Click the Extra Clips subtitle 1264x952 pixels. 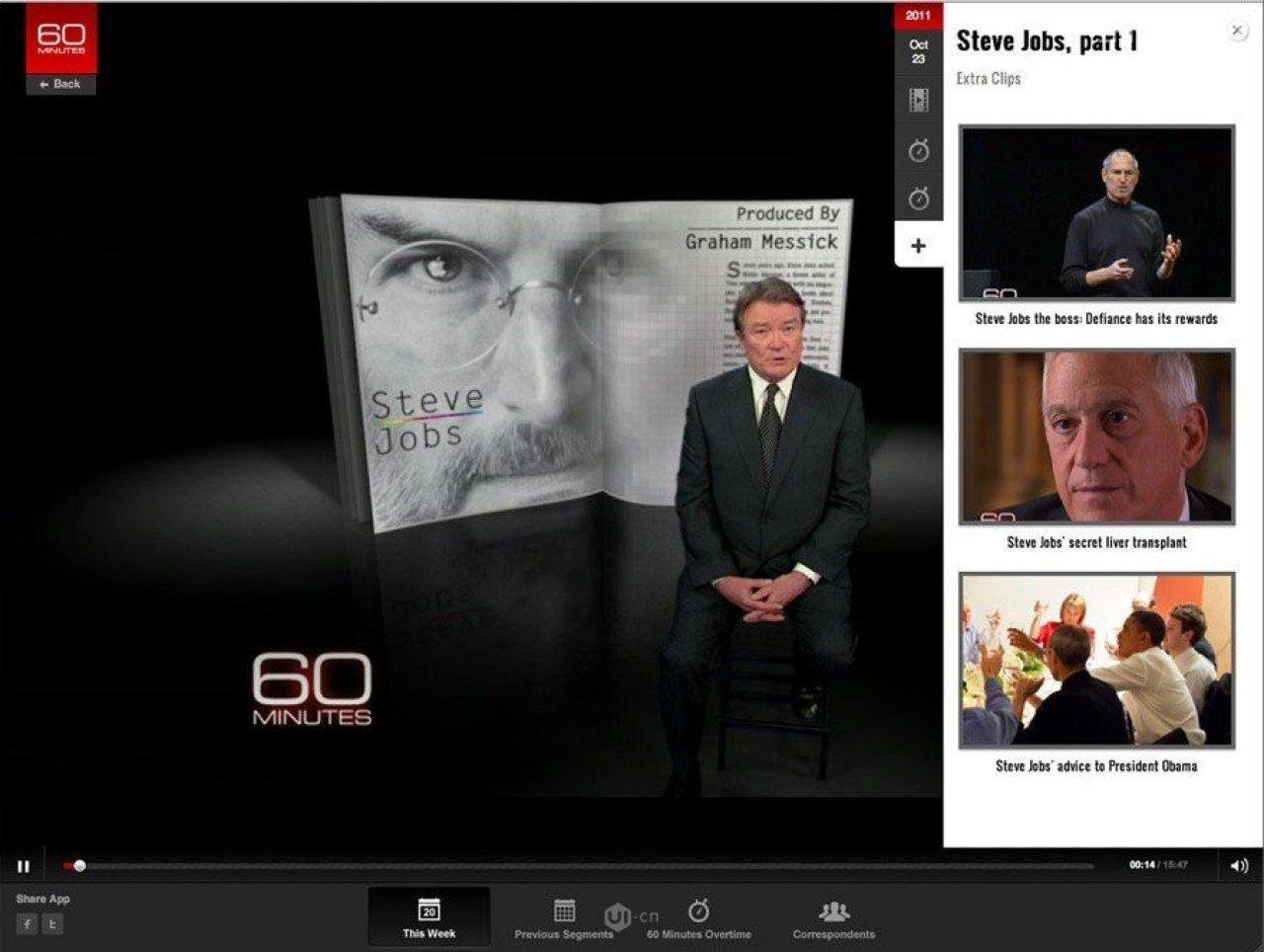click(988, 78)
